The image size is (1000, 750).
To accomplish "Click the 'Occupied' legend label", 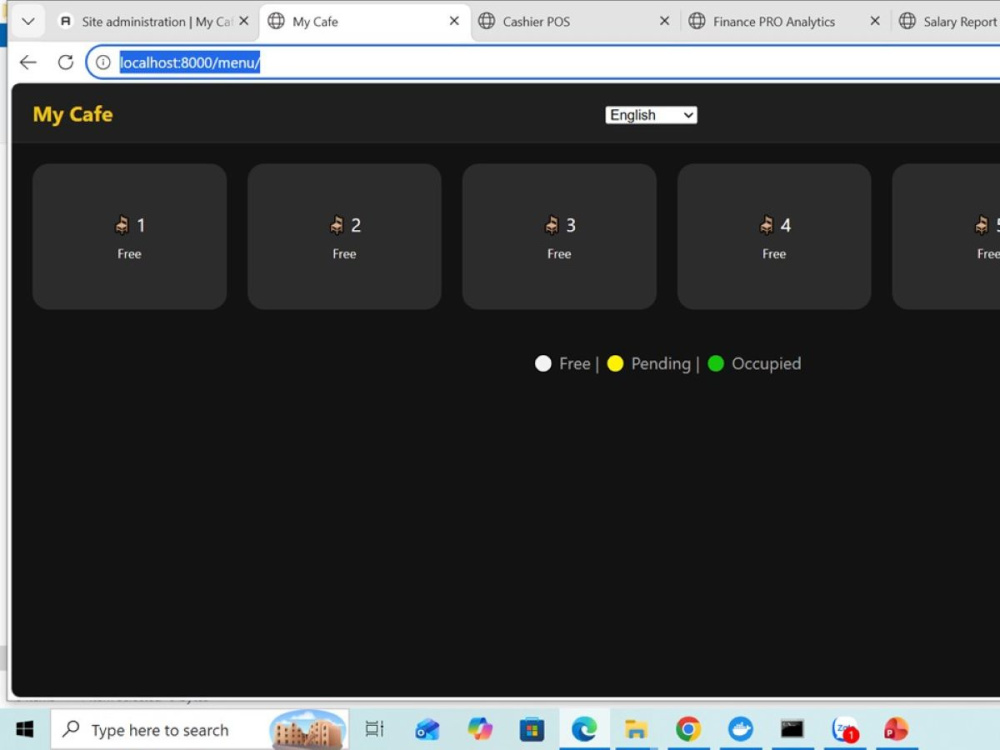I will (766, 364).
